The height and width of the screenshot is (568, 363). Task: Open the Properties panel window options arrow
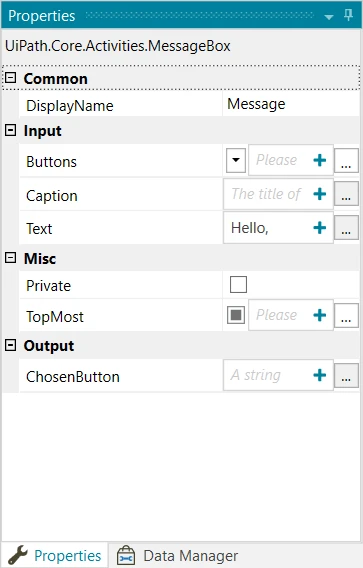click(329, 17)
